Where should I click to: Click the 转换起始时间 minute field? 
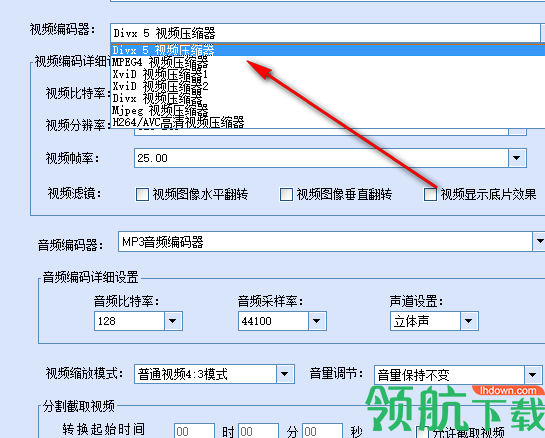click(259, 431)
